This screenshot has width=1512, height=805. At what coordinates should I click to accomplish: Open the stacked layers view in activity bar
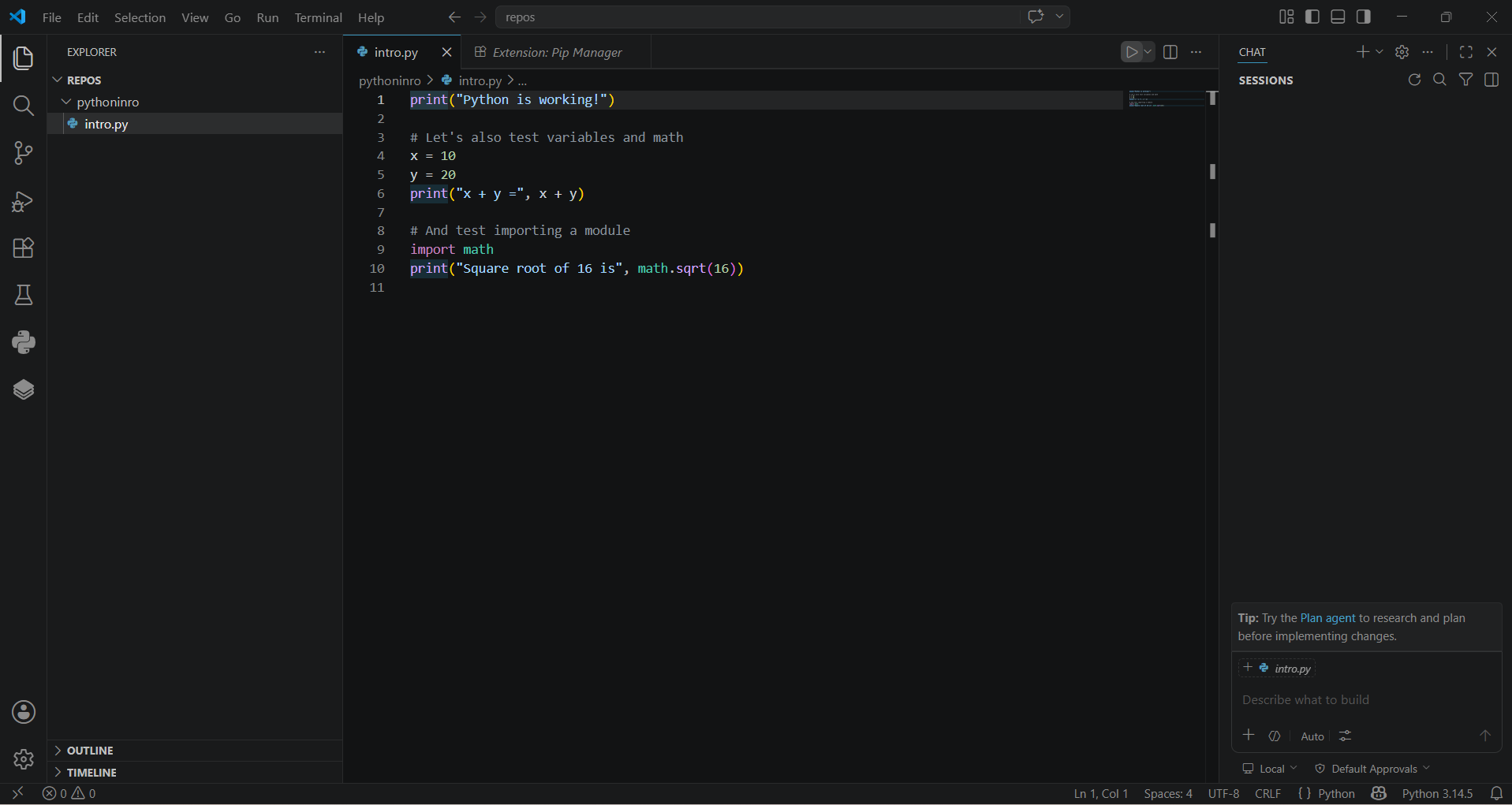(24, 389)
